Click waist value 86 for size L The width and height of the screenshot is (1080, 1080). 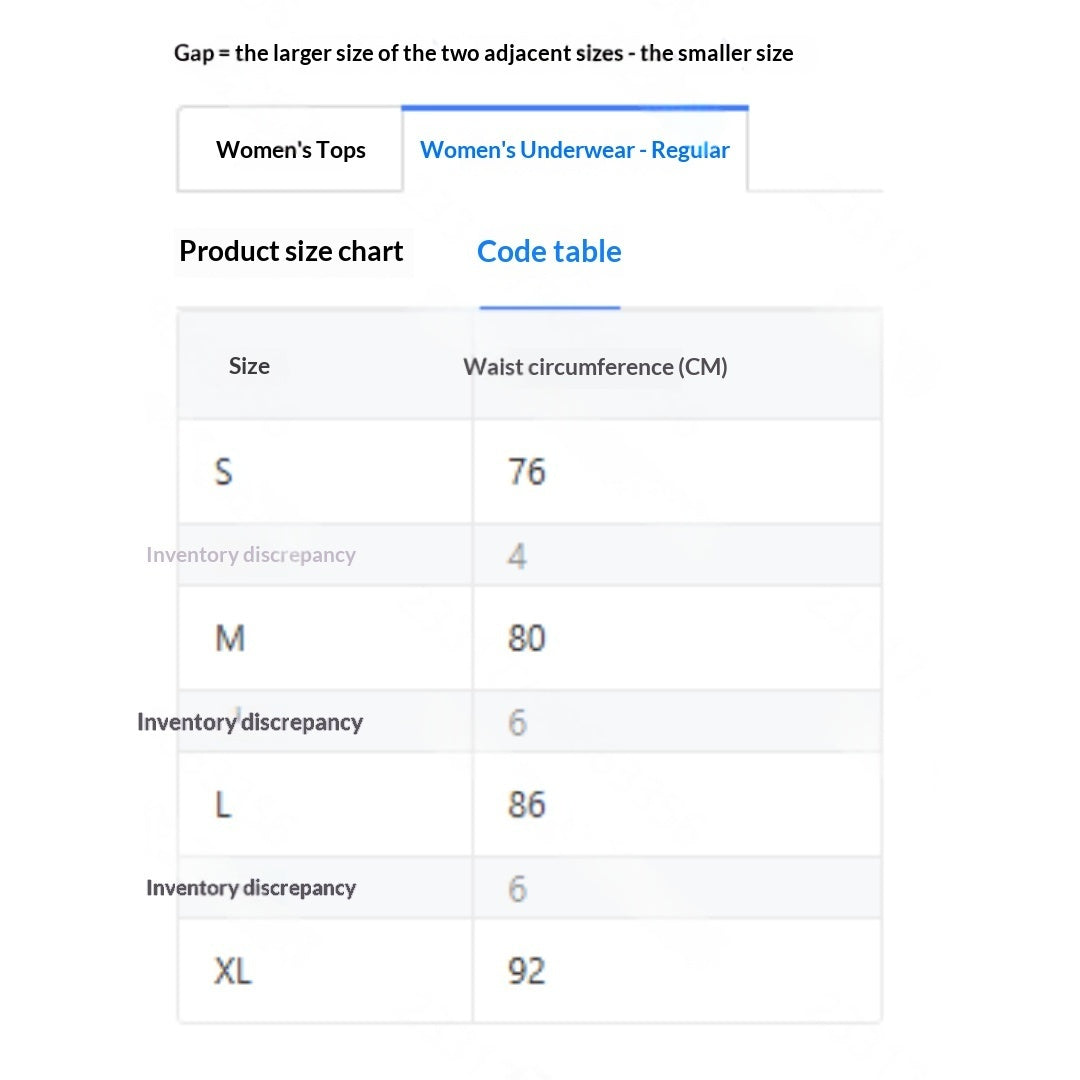tap(527, 804)
